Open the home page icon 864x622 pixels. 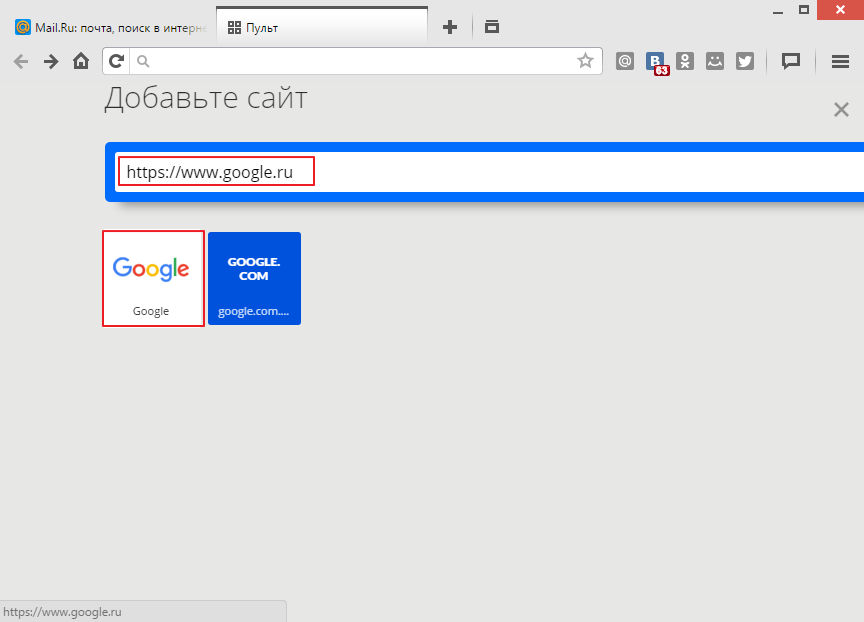coord(81,61)
